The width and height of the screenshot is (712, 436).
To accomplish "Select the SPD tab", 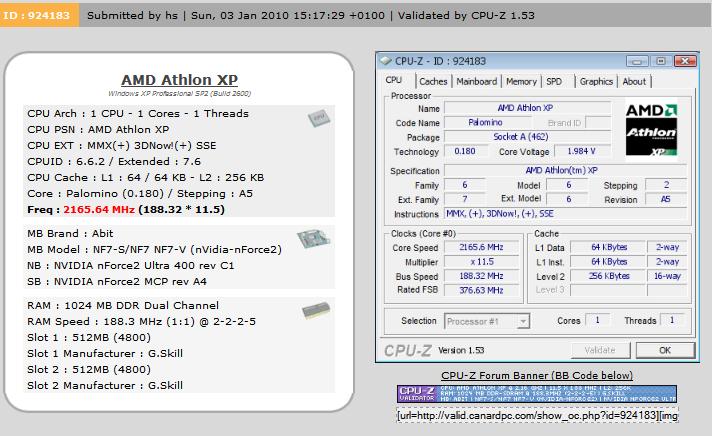I will 554,81.
